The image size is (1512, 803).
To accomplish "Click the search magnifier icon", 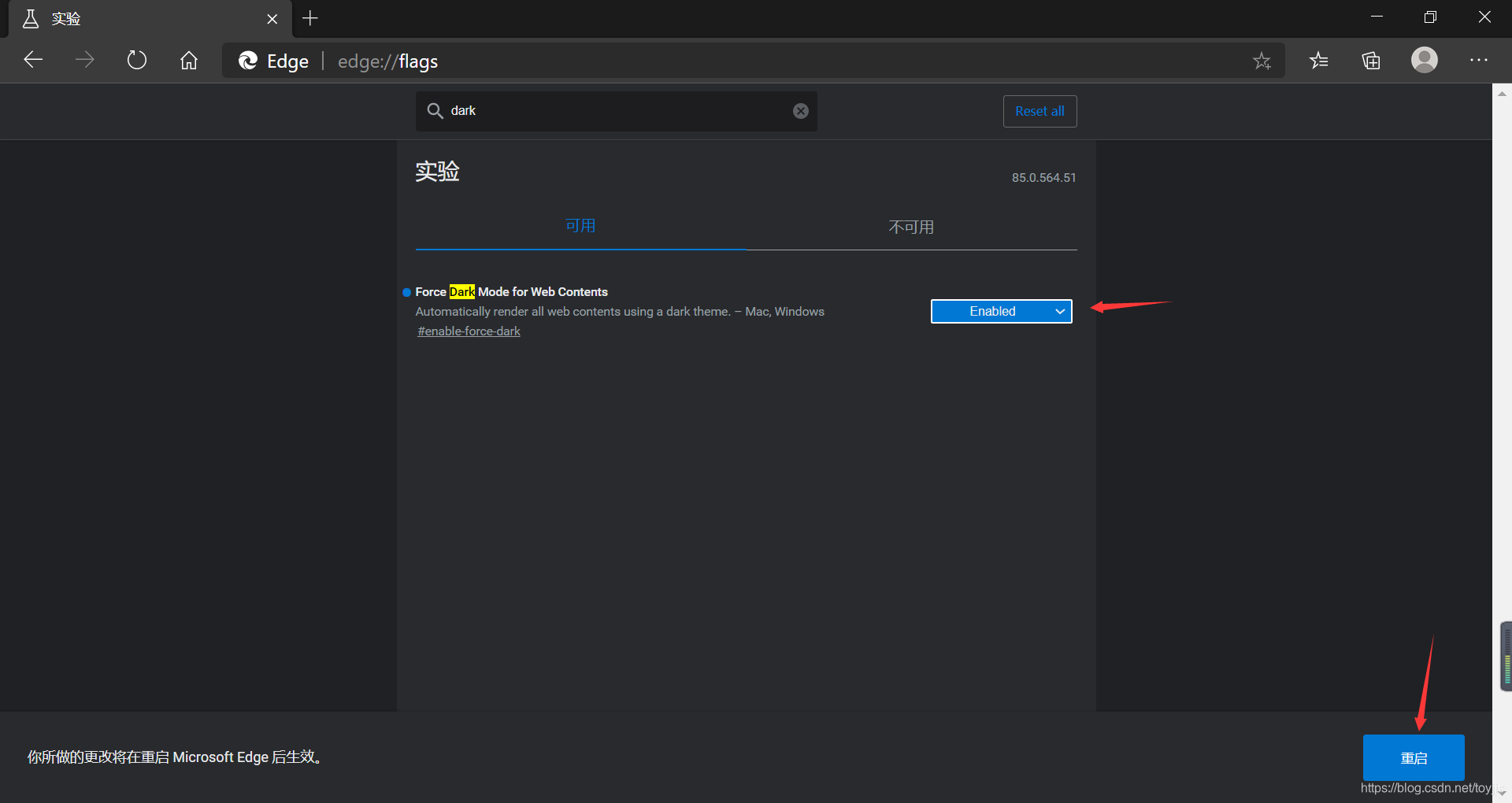I will (x=435, y=111).
